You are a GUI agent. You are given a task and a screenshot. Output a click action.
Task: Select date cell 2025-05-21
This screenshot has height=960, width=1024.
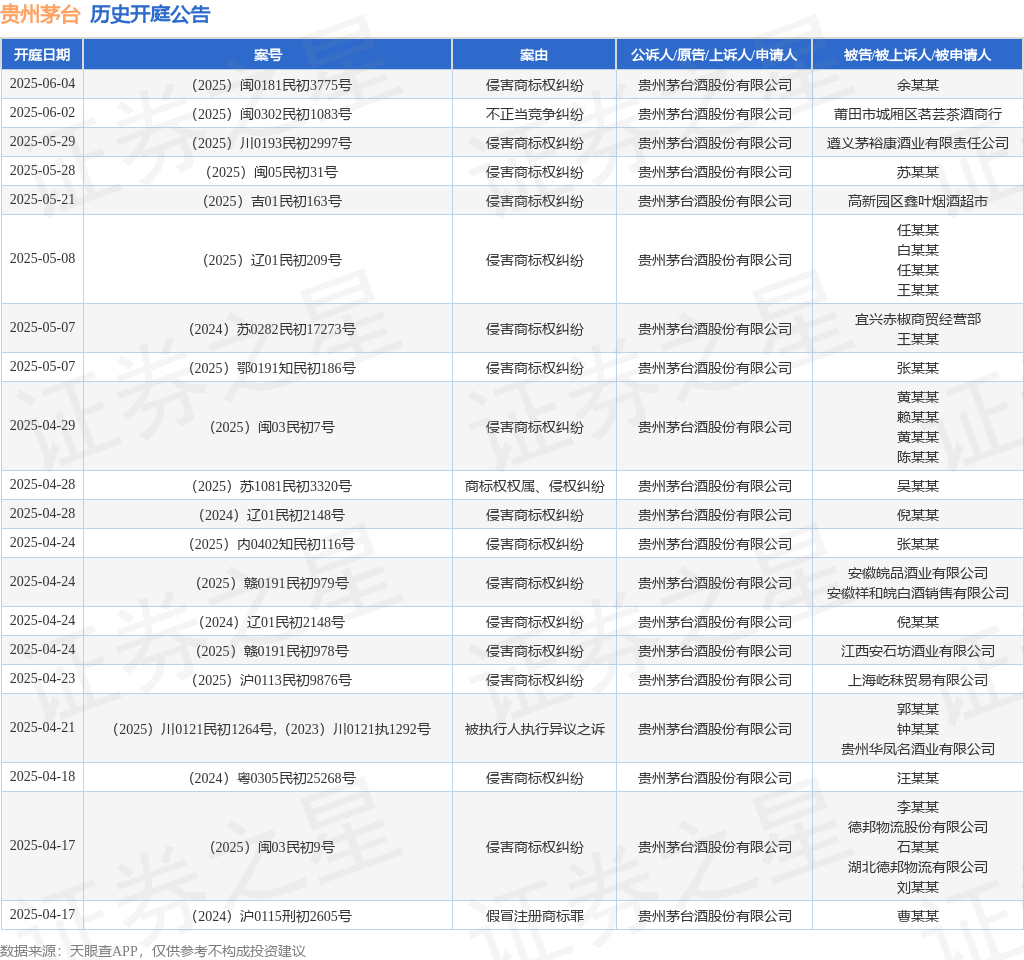[42, 200]
